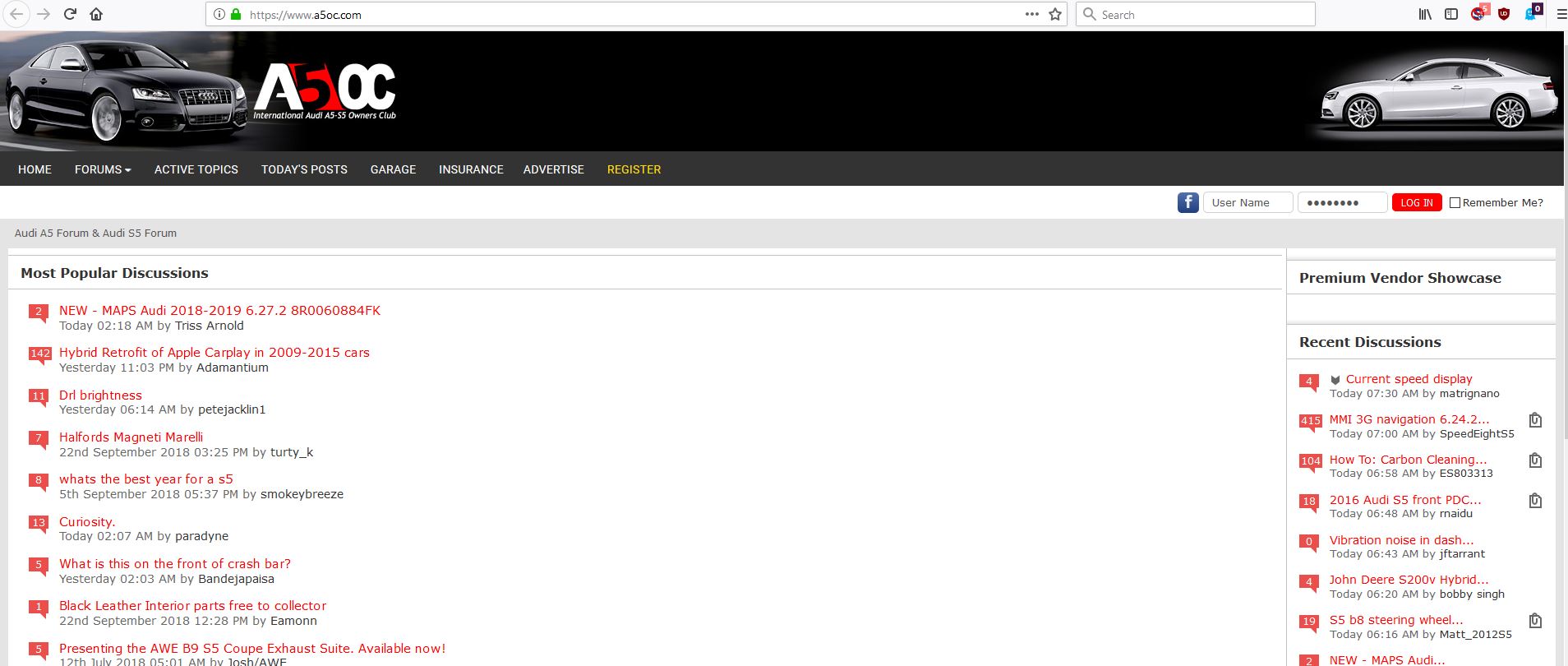
Task: Click reply count bubble 415 in Recent Discussions
Action: (x=1310, y=422)
